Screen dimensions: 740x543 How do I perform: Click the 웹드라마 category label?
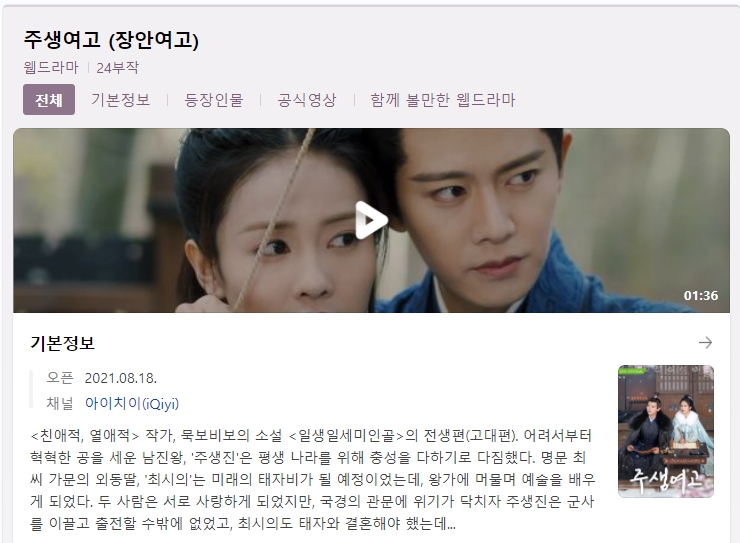(x=51, y=67)
